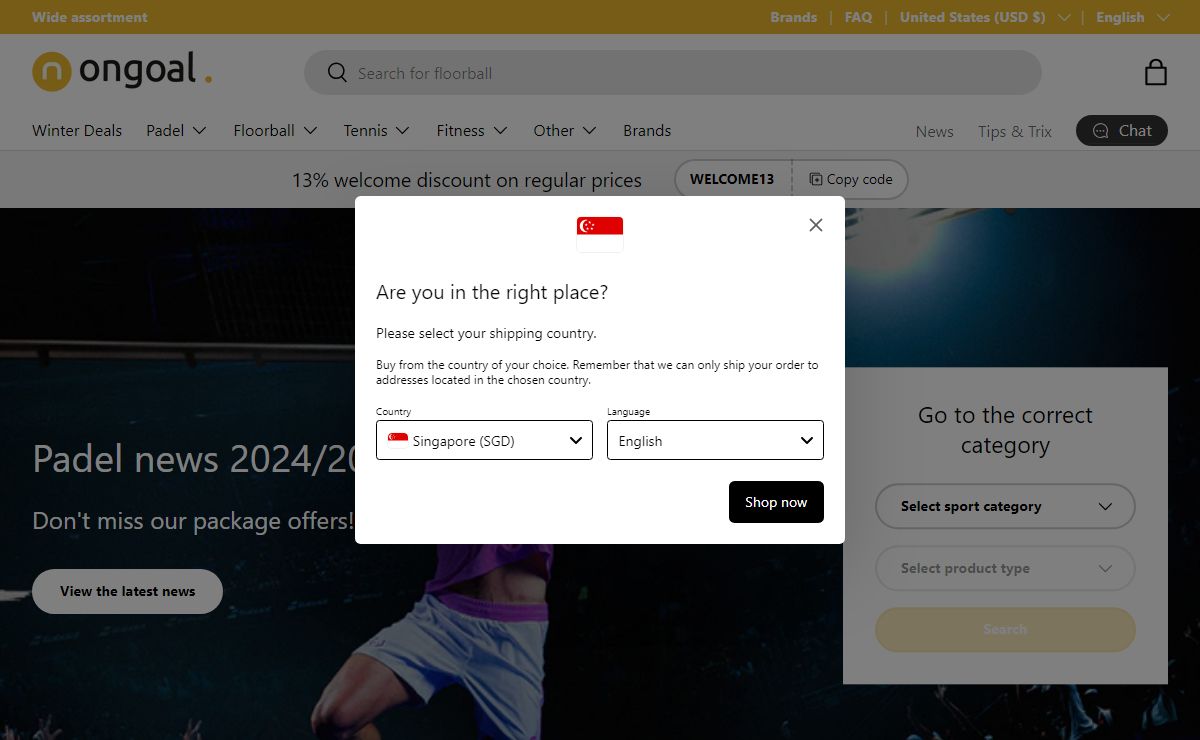Open United States (USD $) country selector
The width and height of the screenshot is (1200, 740).
click(x=985, y=17)
